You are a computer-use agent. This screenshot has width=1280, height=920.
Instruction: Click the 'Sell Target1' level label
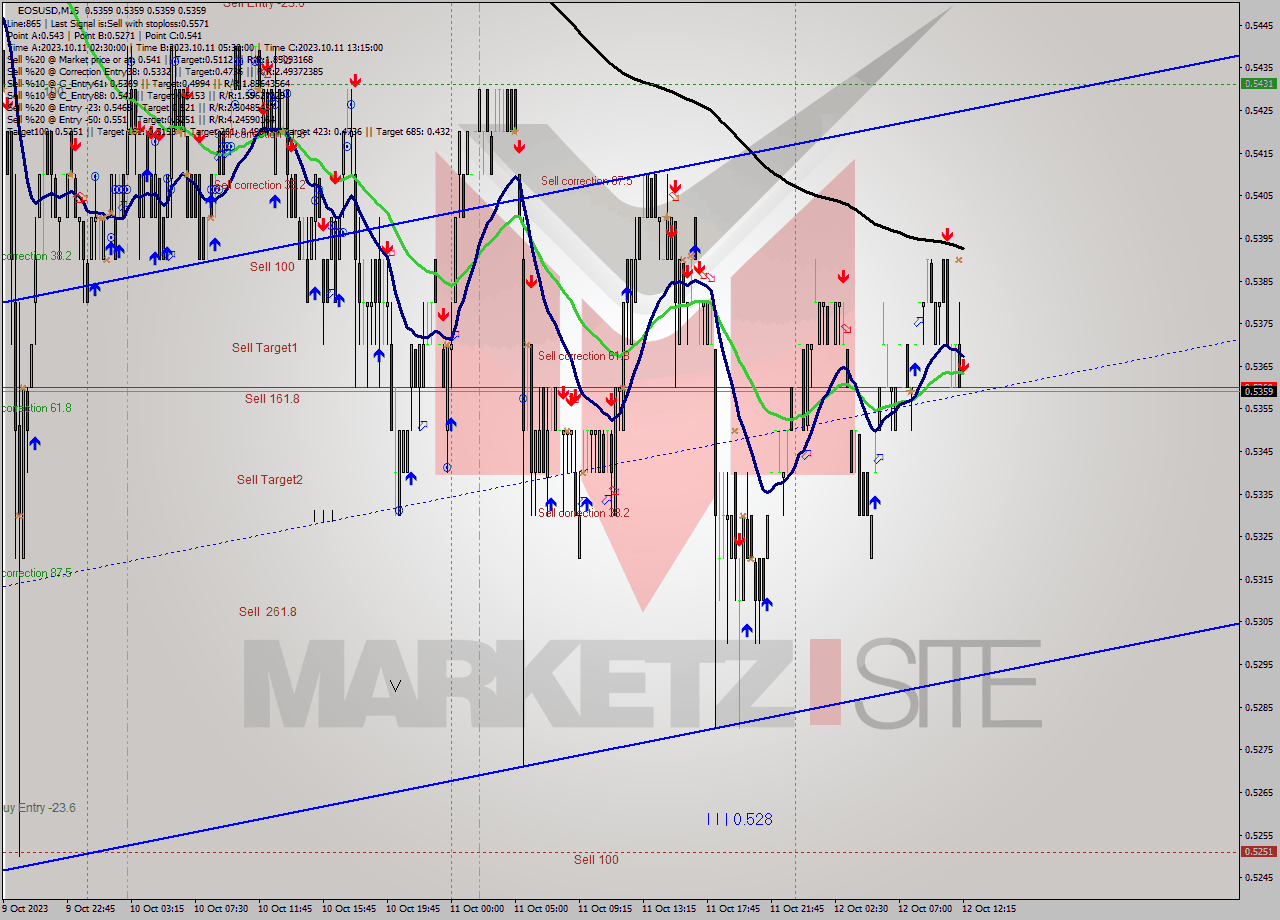click(x=264, y=348)
